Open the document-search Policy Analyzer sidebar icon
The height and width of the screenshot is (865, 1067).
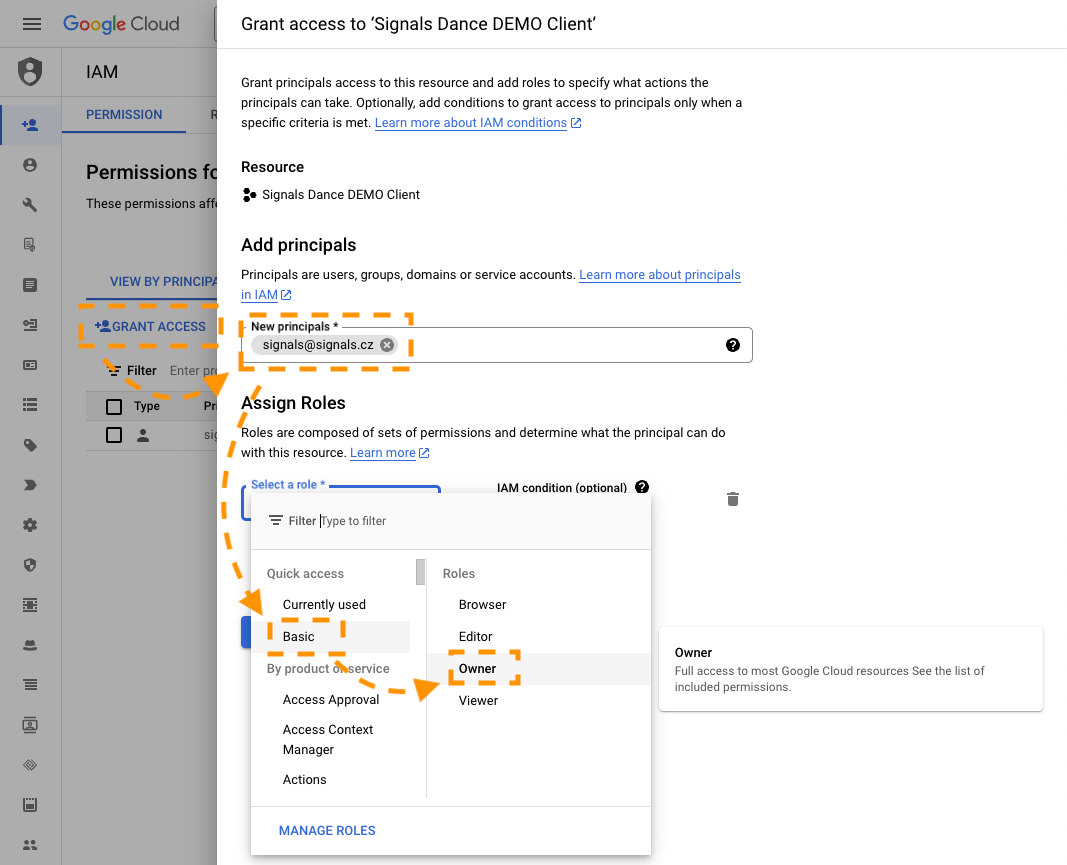[30, 244]
